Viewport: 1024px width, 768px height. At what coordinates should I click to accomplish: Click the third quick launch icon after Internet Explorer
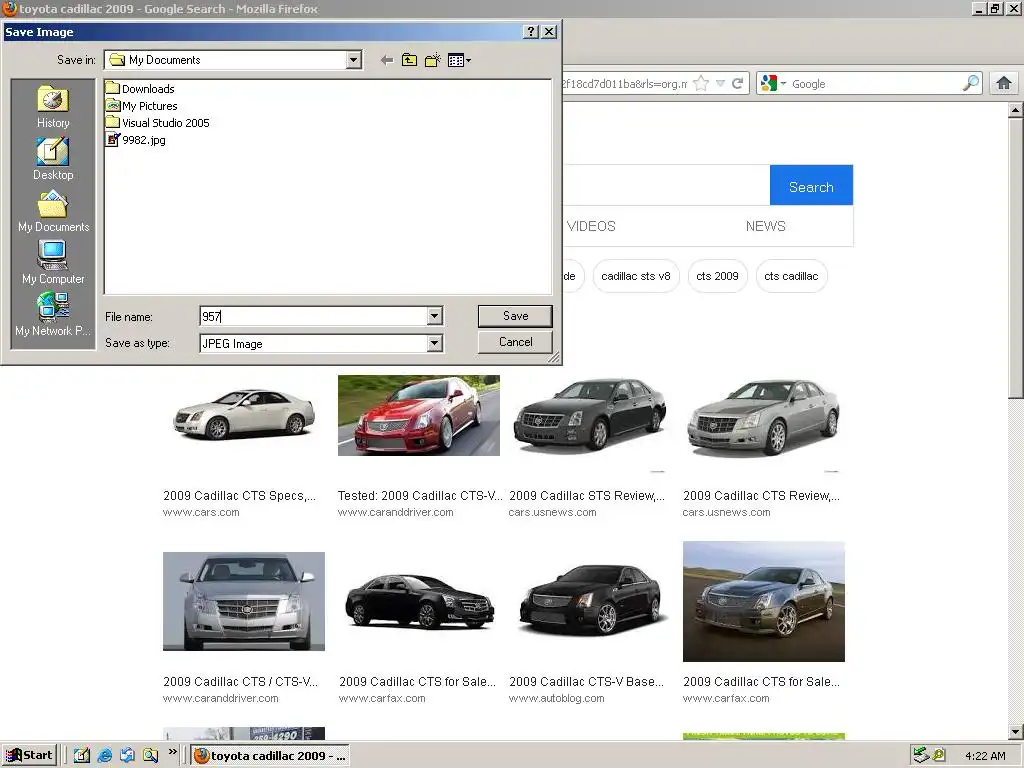127,756
